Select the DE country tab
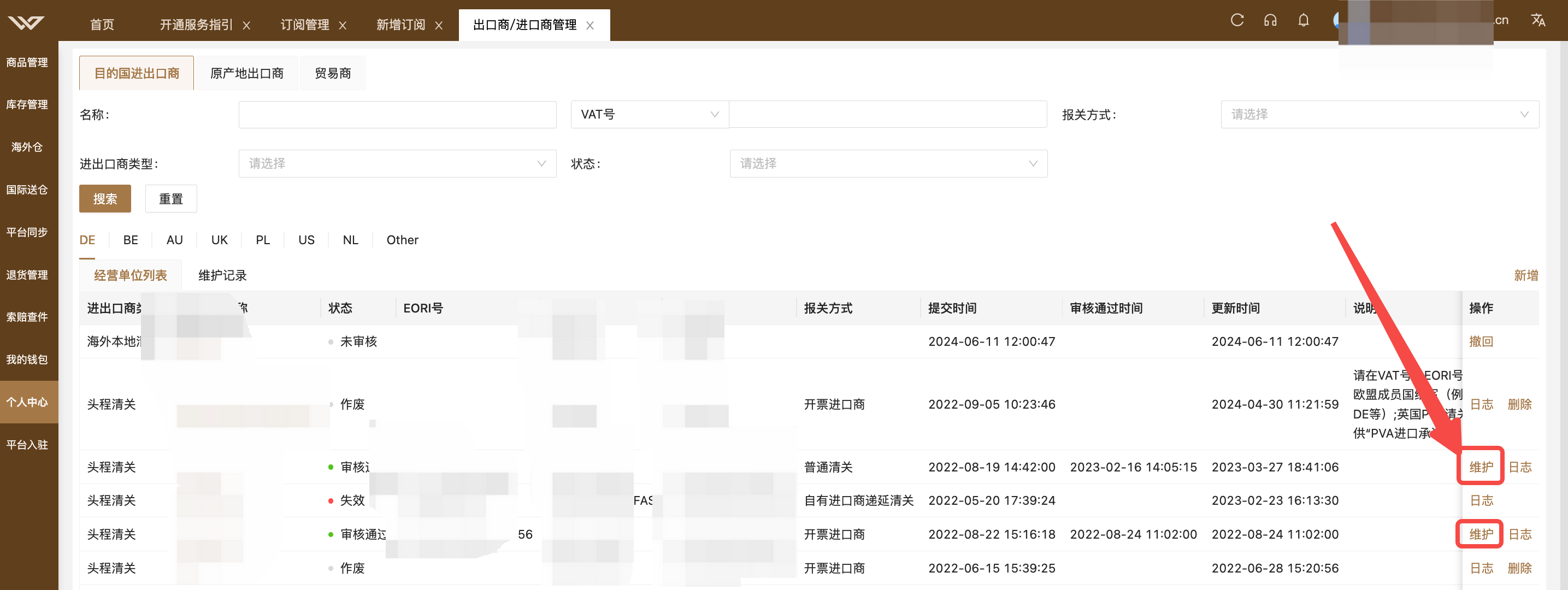 point(87,240)
